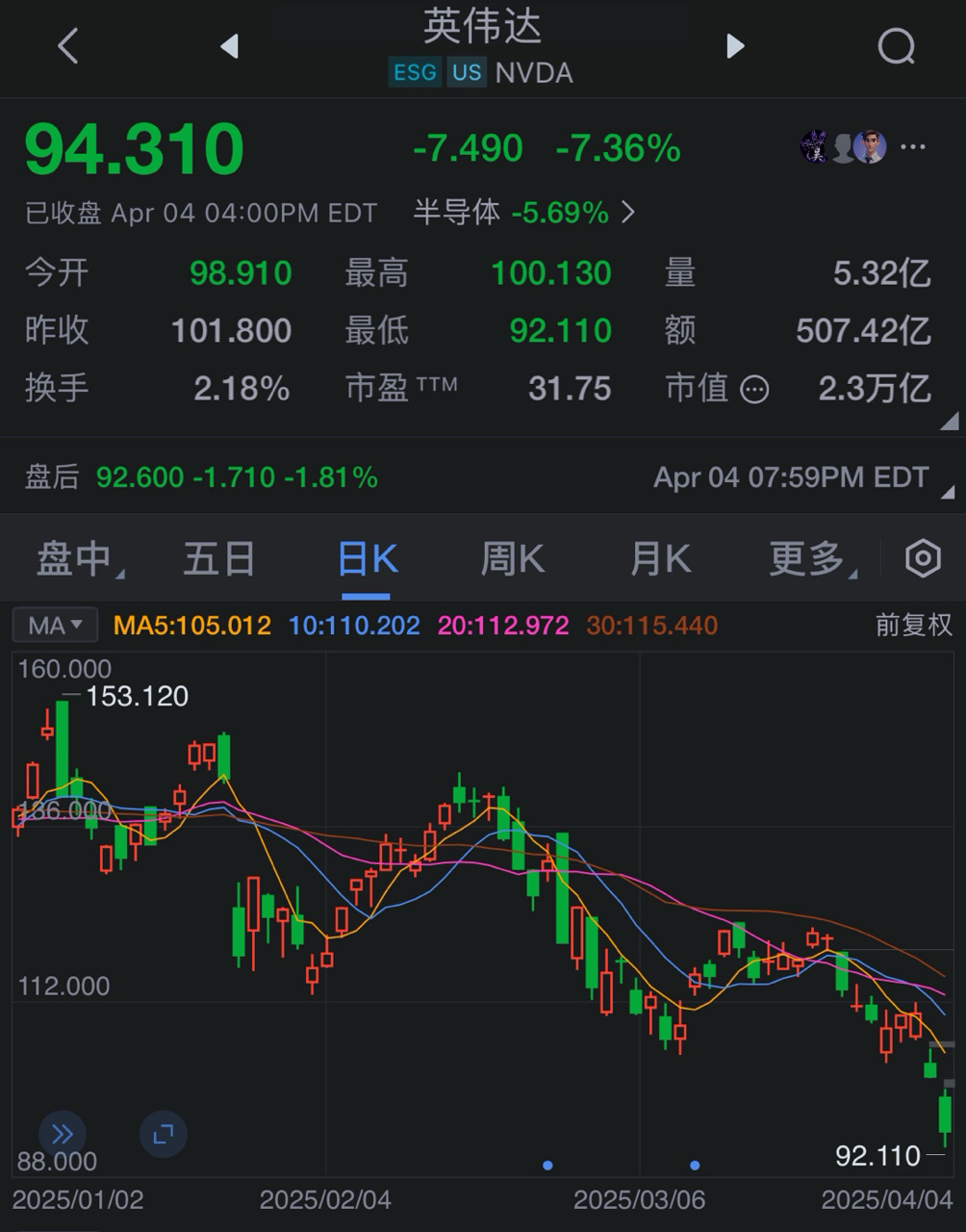Open the three-dot more options

pyautogui.click(x=912, y=147)
